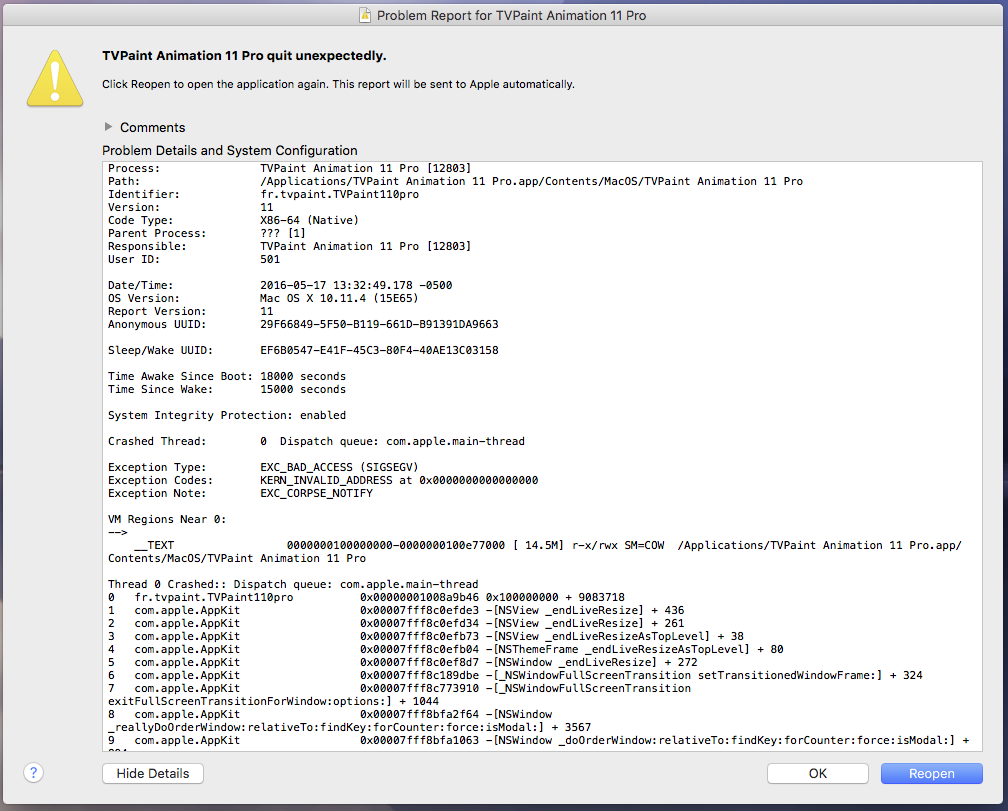Click the Code Type value "X86-64 (Native)"
The image size is (1008, 811).
click(x=309, y=220)
